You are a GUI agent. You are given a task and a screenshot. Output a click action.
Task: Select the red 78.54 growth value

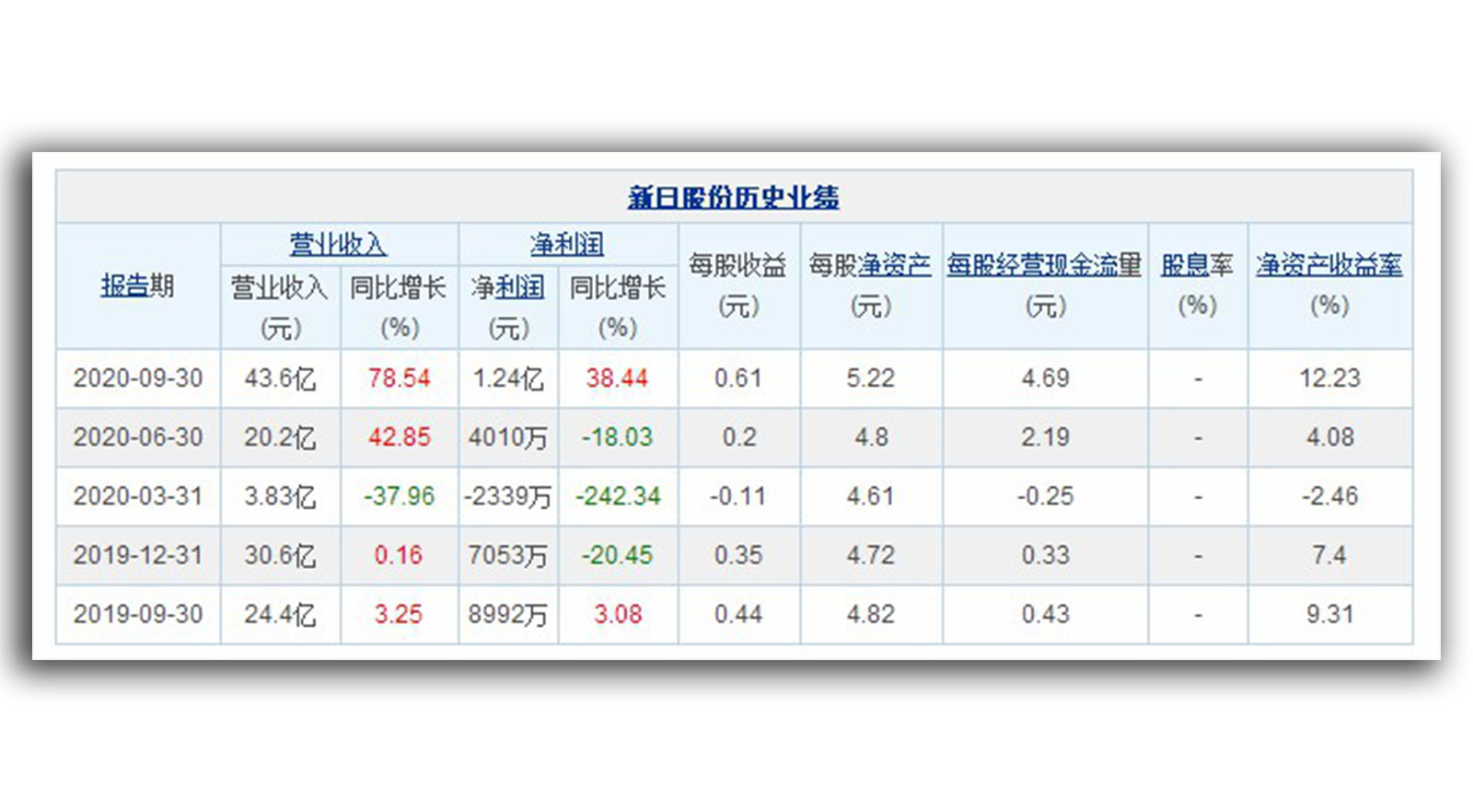tap(400, 378)
